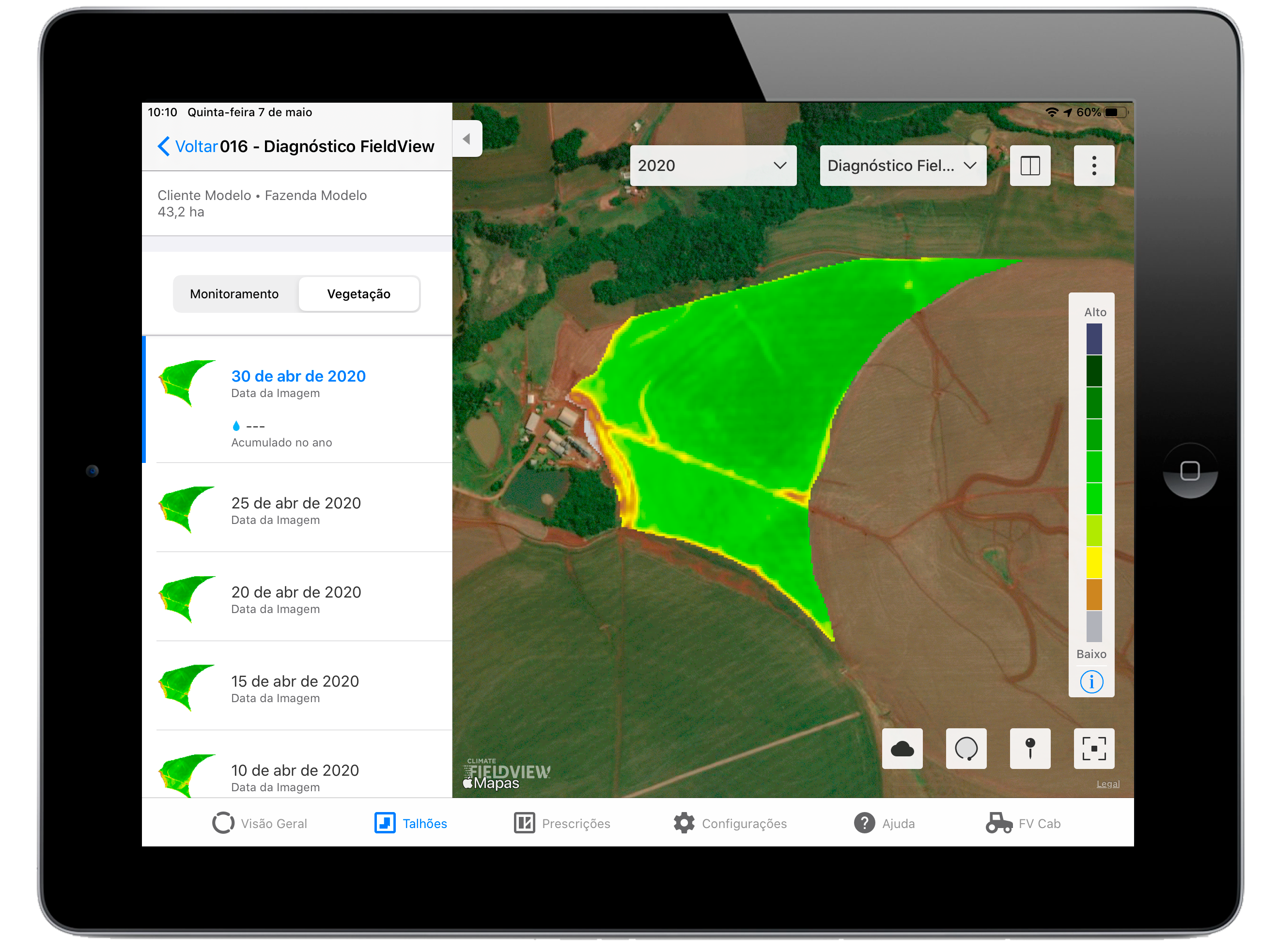Image resolution: width=1276 pixels, height=952 pixels.
Task: Tap the field thumbnail for 30 de abr
Action: pos(186,383)
